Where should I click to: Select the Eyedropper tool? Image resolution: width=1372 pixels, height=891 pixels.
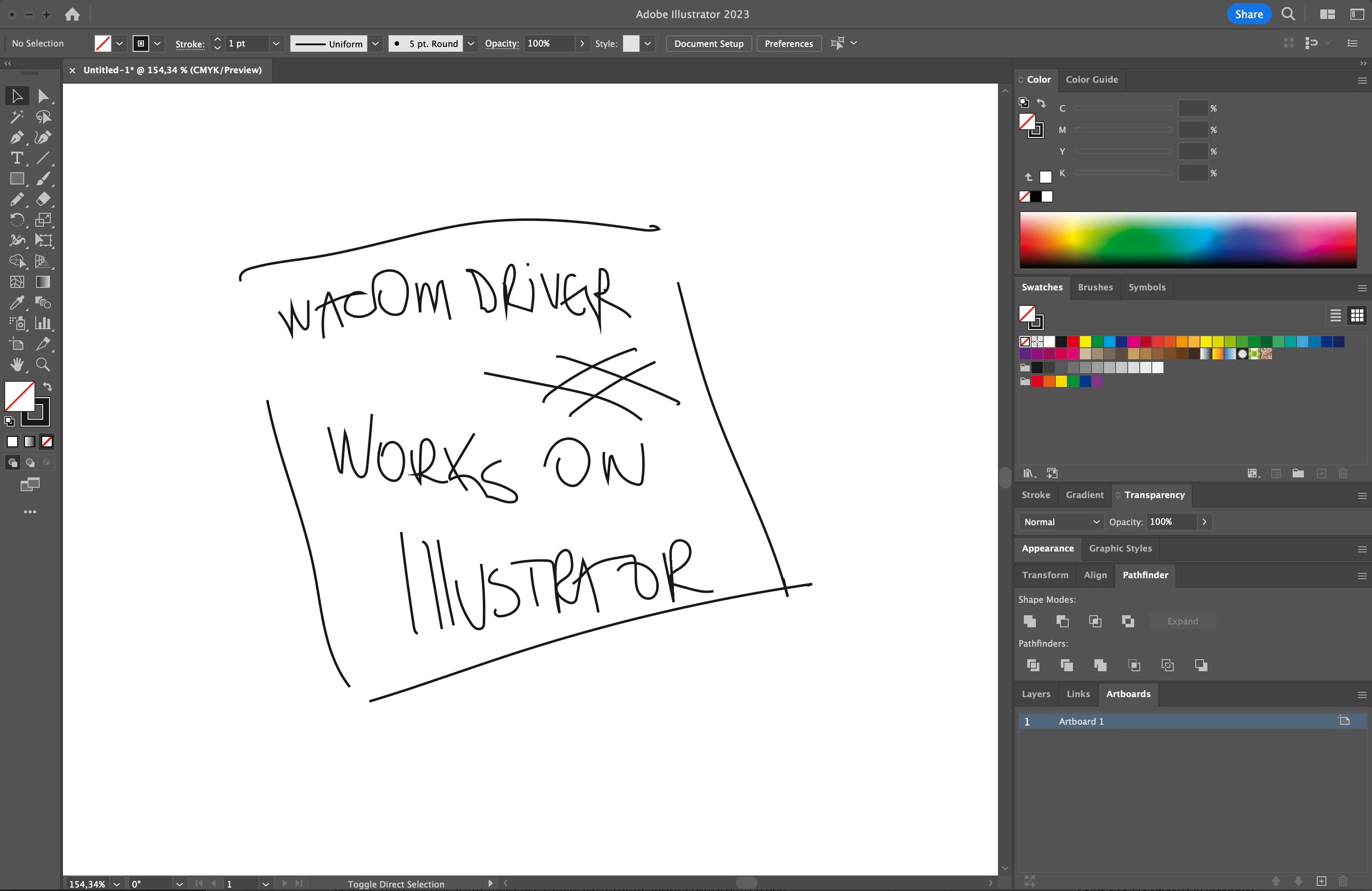(x=16, y=302)
